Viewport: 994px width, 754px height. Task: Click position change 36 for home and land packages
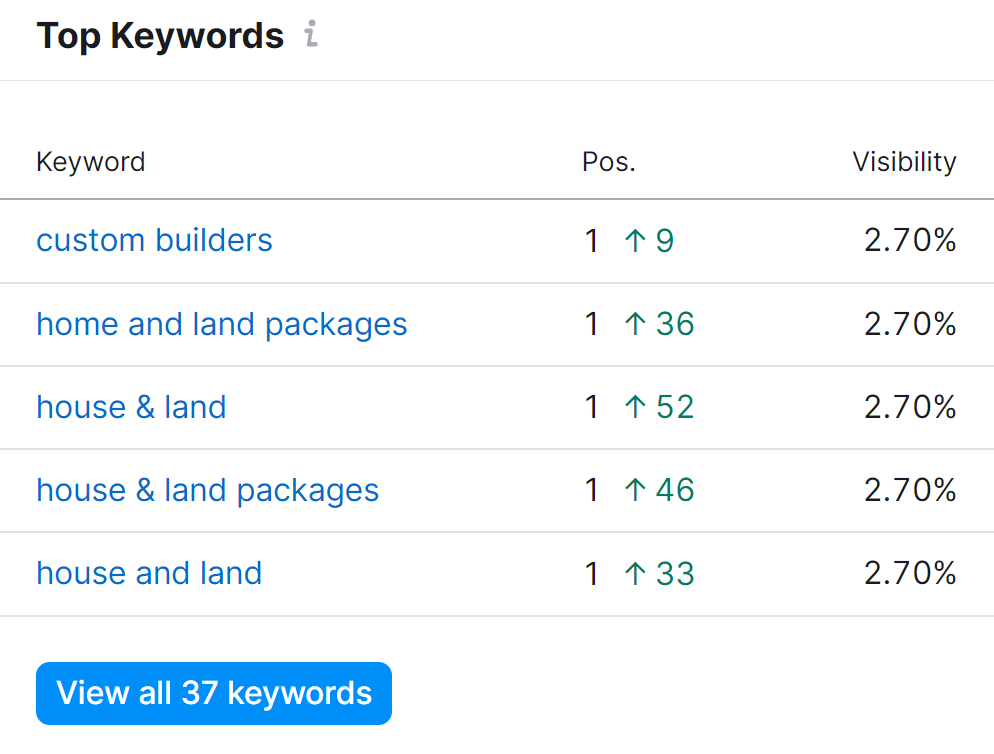[675, 324]
